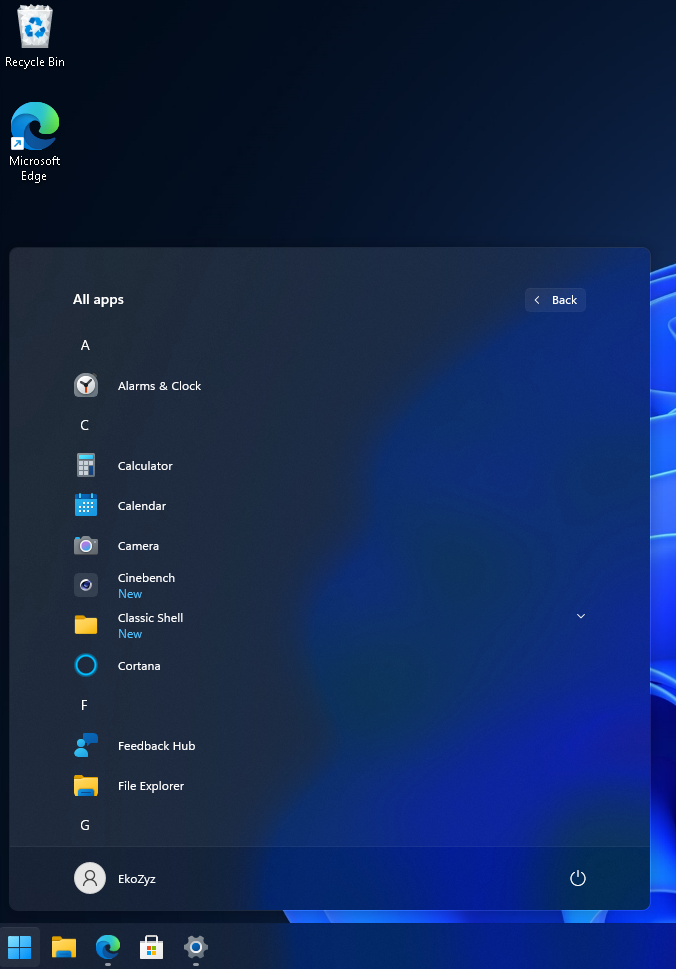Screen dimensions: 676x969
Task: Select the Microsoft Edge desktop shortcut
Action: (x=35, y=142)
